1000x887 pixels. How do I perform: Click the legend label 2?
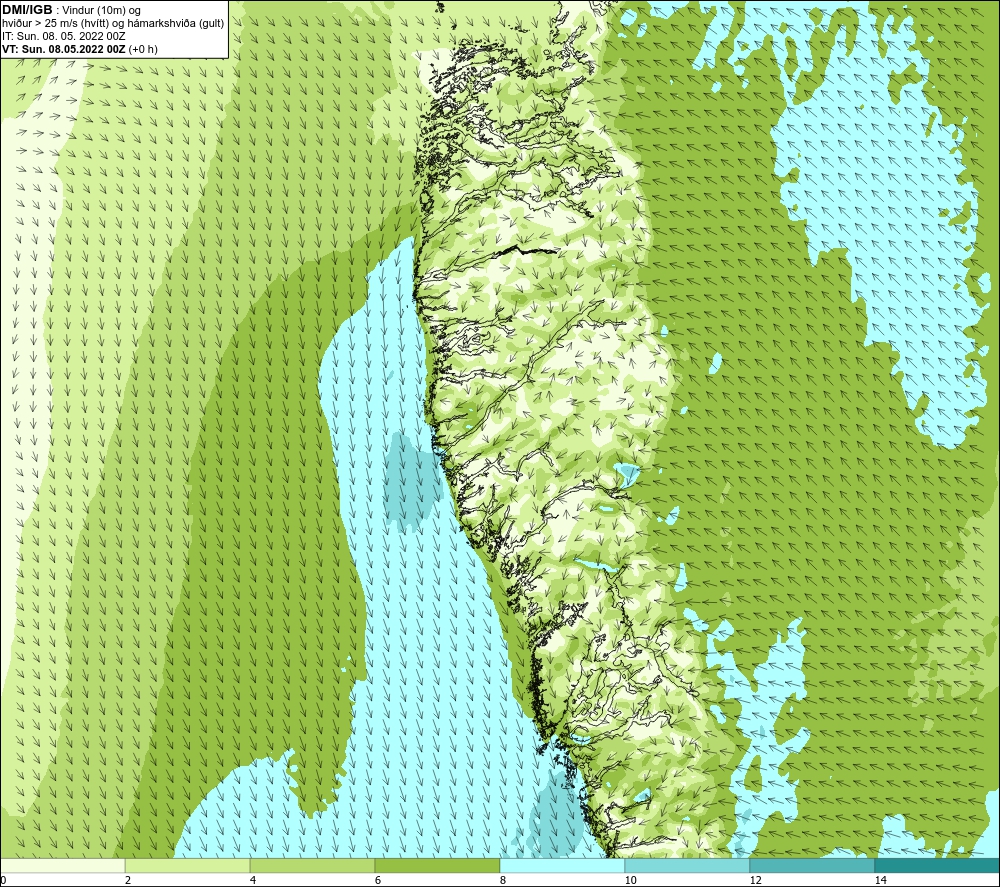point(128,880)
